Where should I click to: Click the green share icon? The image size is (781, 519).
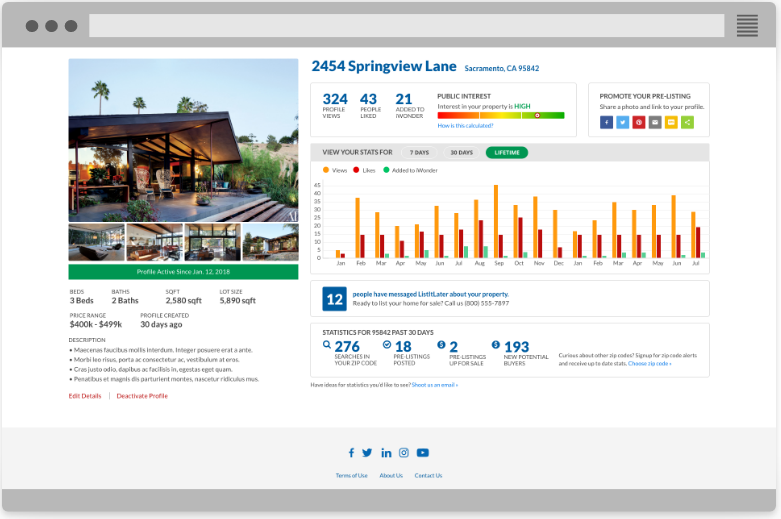click(x=688, y=122)
